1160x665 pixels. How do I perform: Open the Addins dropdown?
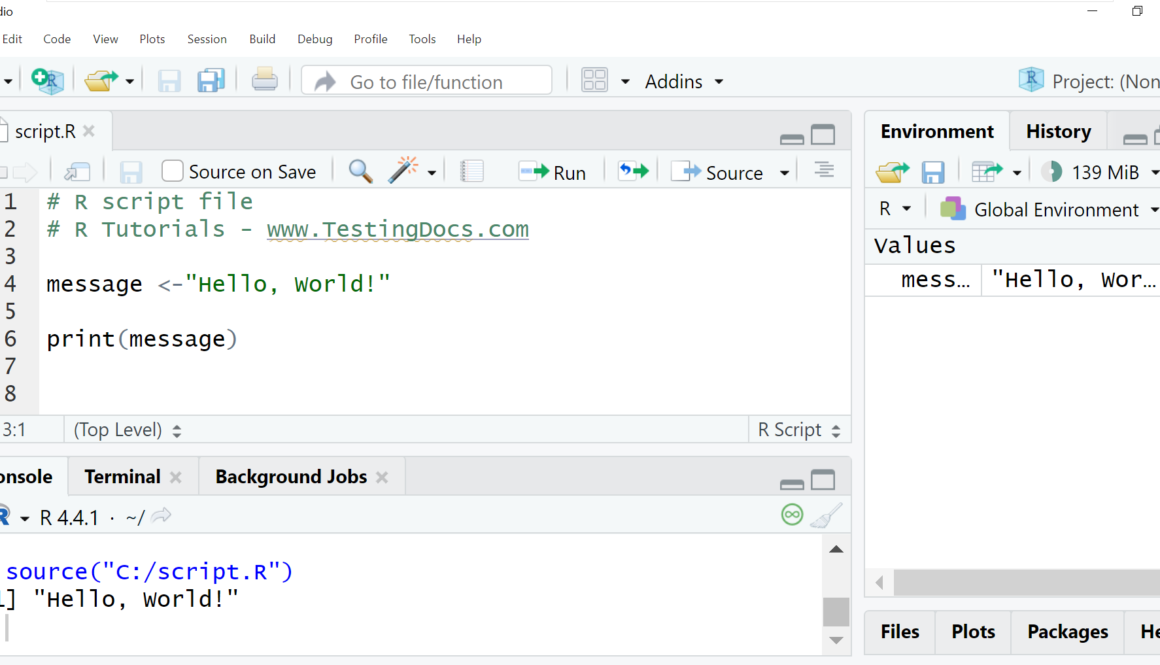684,82
